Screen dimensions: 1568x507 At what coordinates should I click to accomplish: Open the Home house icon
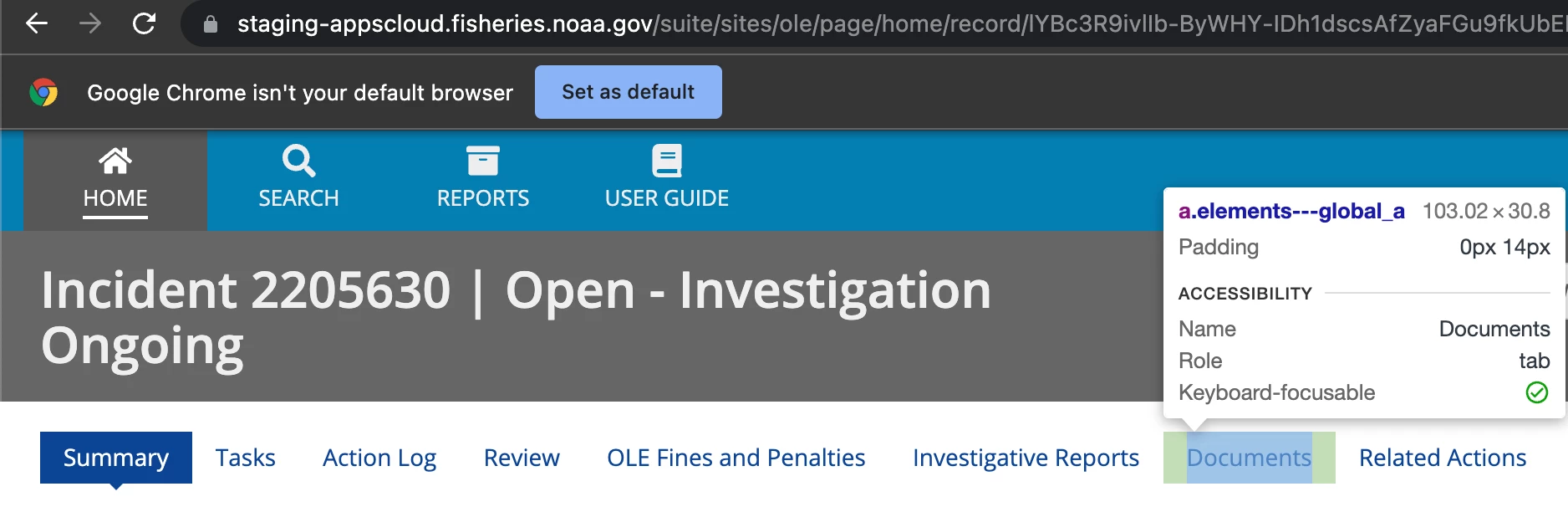pyautogui.click(x=115, y=161)
